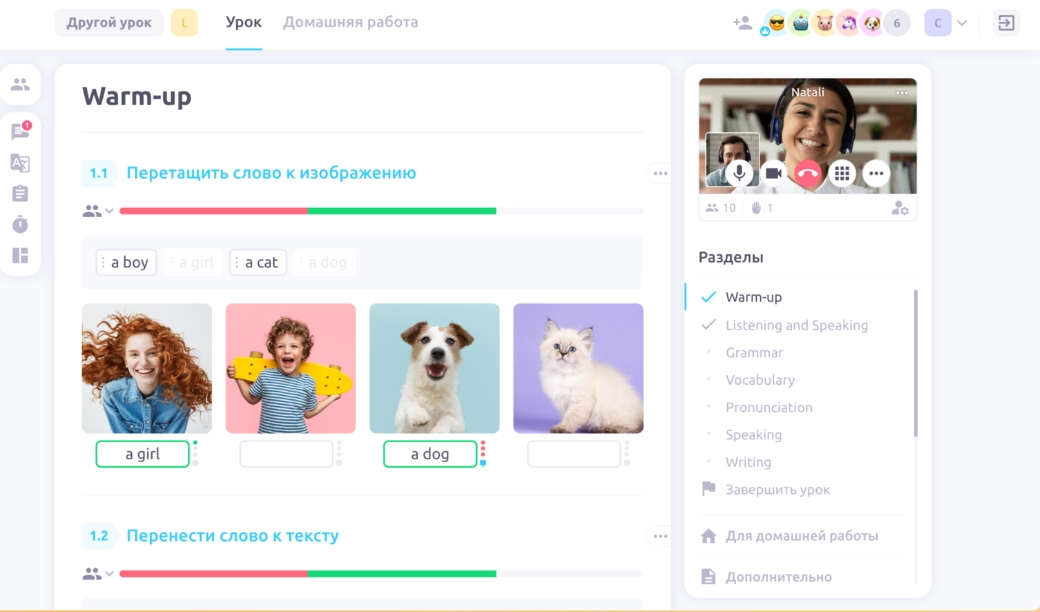
Task: Click the clipboard notes sidebar icon
Action: coord(20,194)
